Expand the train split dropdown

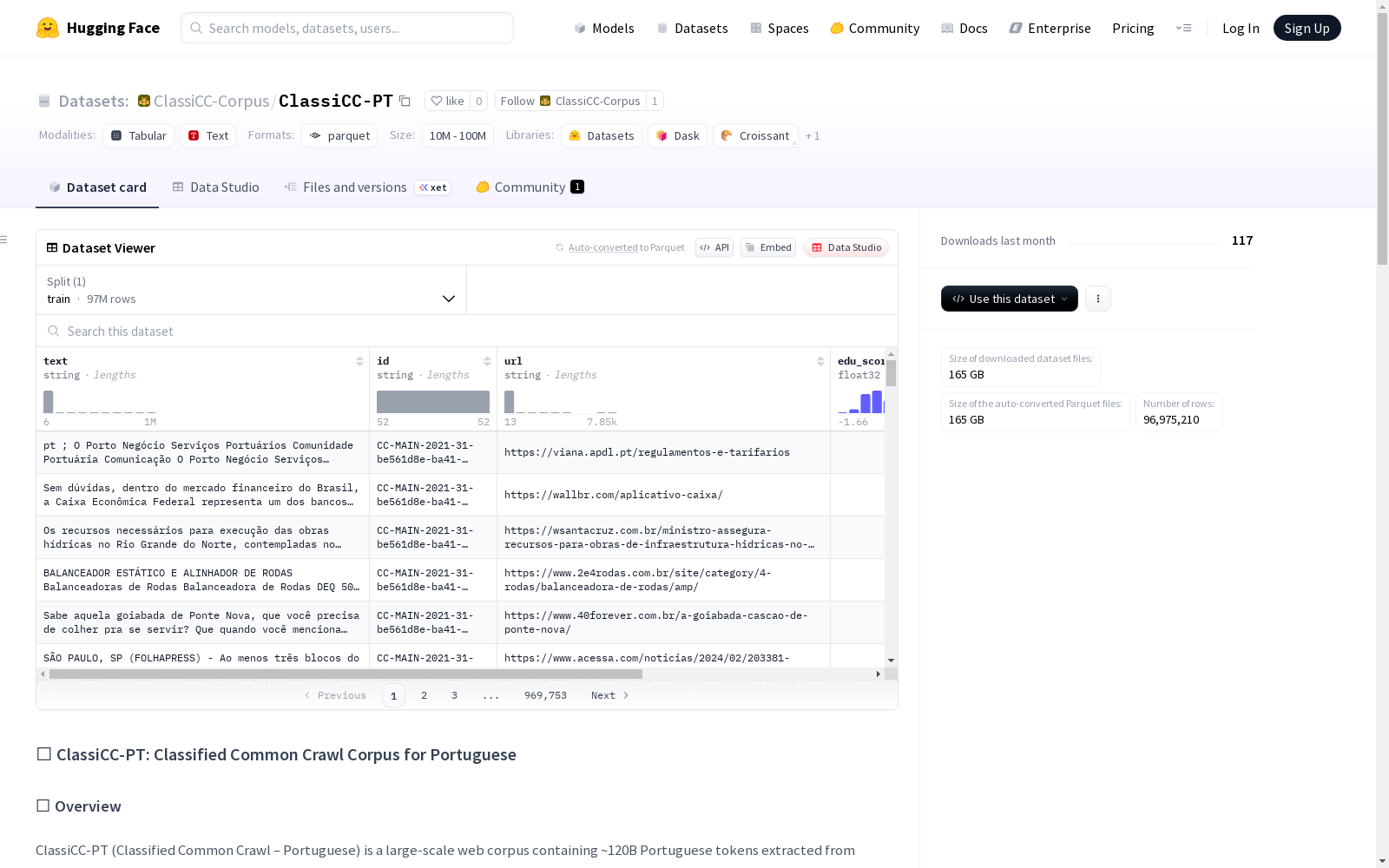tap(252, 290)
